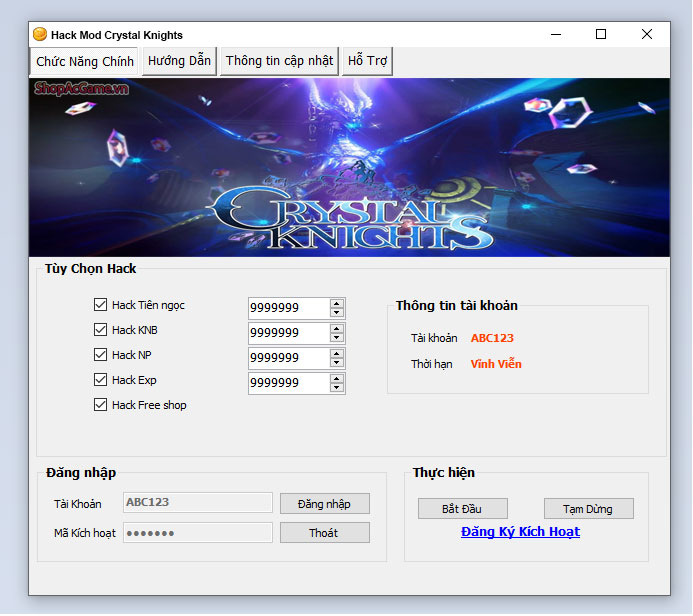Click the Hack Tiên ngọc number field
Screen dimensions: 693x616
(x=289, y=308)
